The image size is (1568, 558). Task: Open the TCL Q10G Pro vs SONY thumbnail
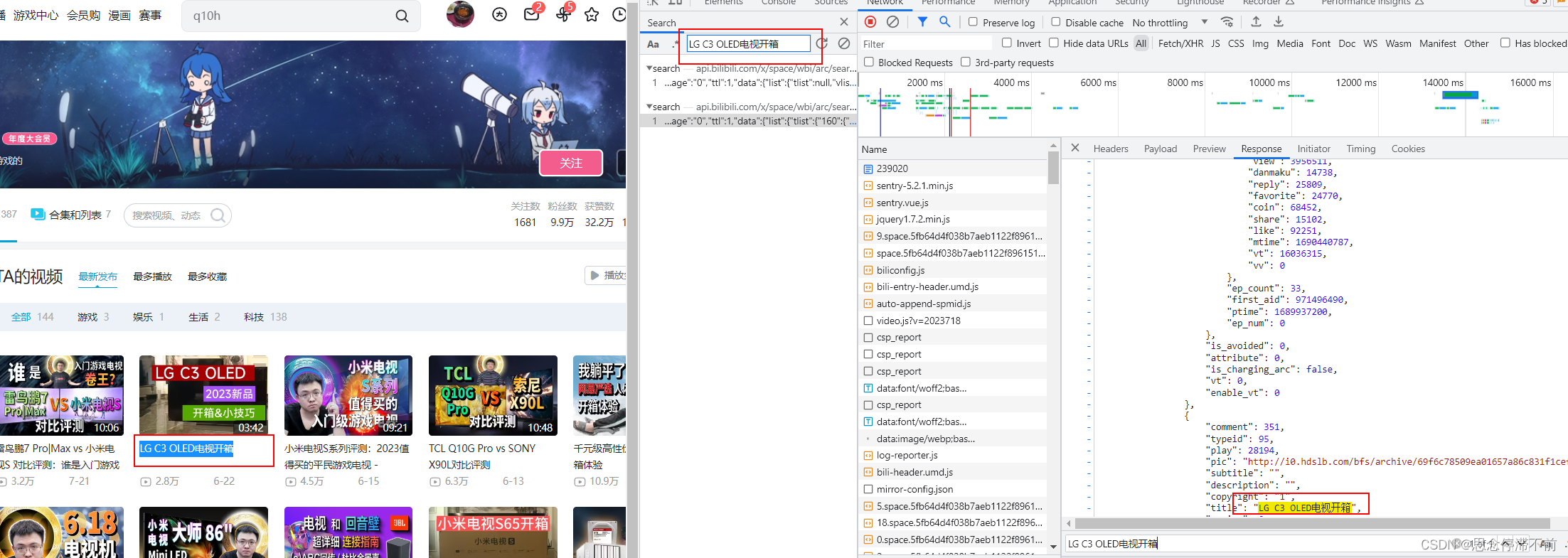point(493,395)
